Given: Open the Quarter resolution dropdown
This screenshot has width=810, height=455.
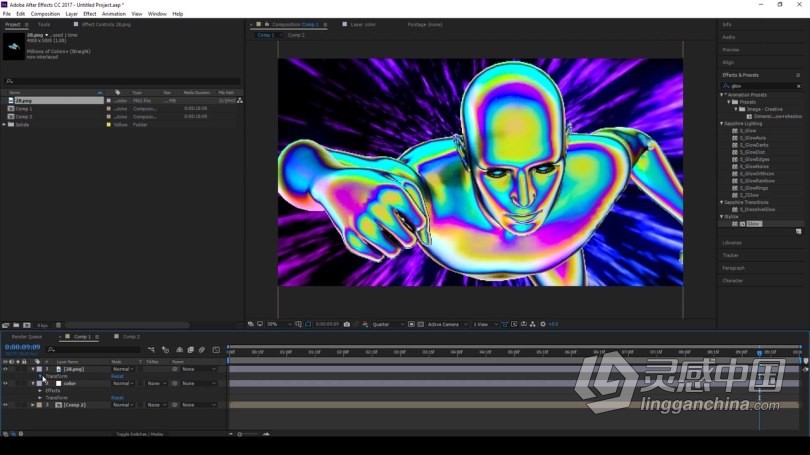Looking at the screenshot, I should (x=388, y=324).
